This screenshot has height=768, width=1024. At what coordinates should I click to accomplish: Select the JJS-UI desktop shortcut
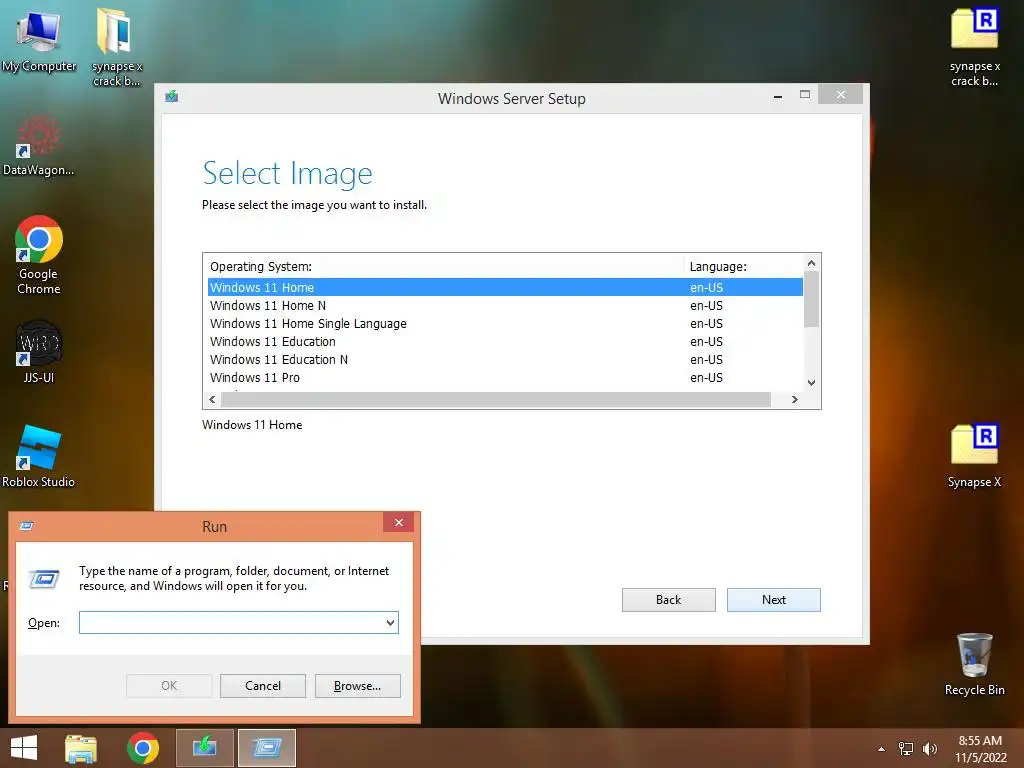tap(39, 351)
